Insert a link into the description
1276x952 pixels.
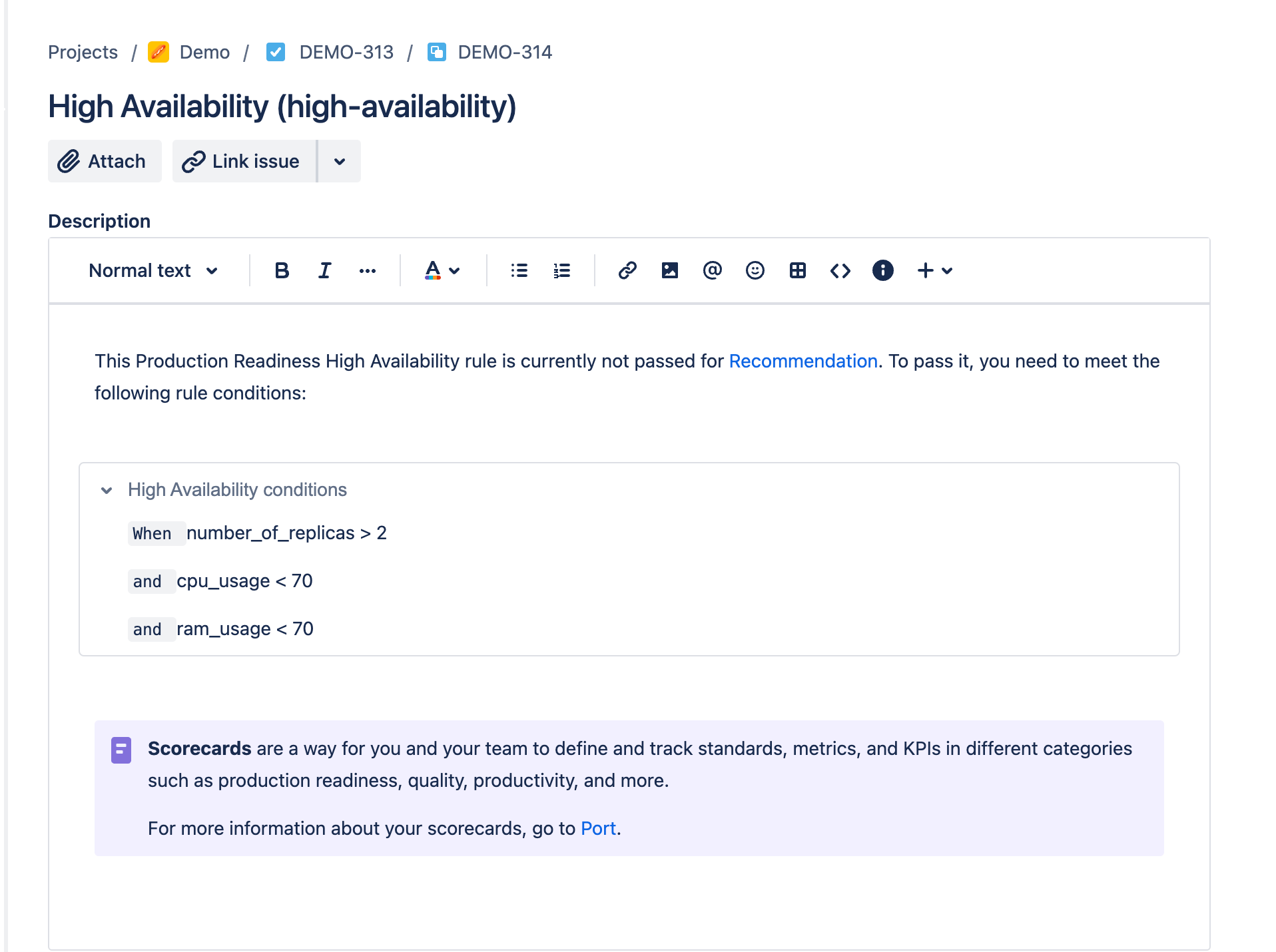[x=627, y=270]
